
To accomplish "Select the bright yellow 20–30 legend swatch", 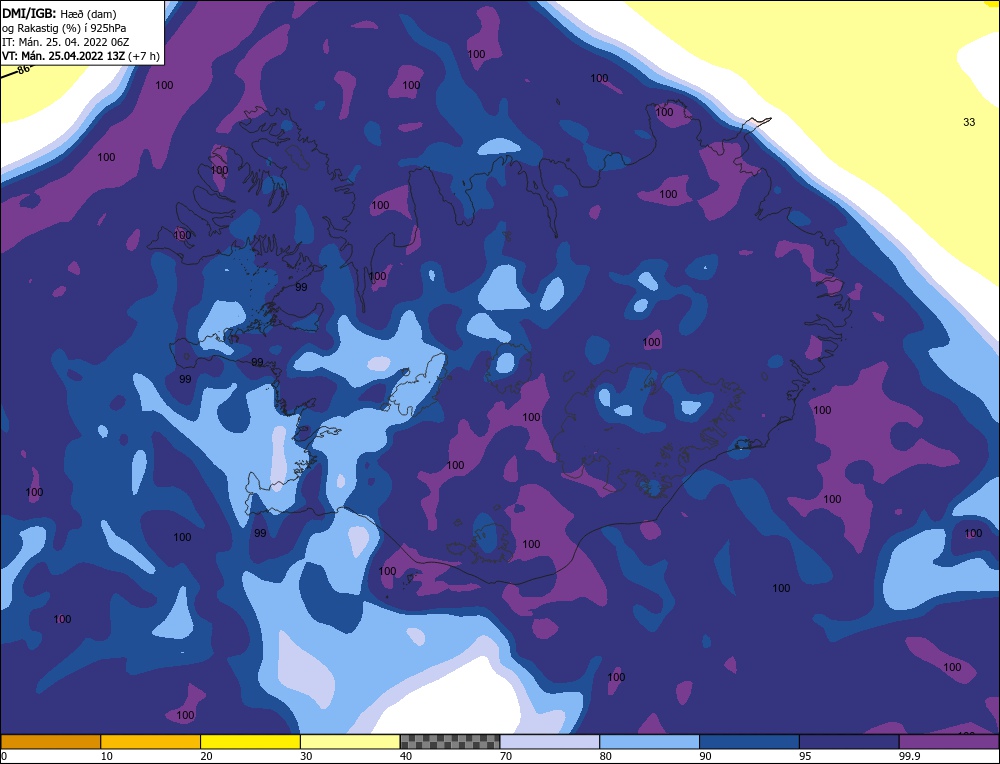I will [x=250, y=742].
